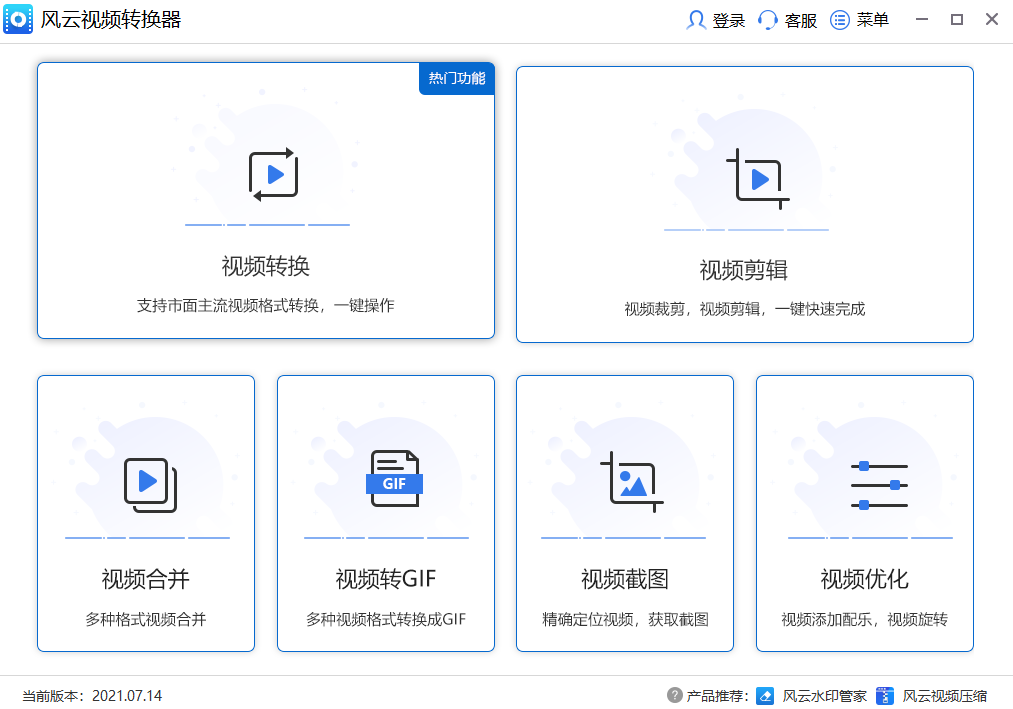
Task: Click text 精确定位视频，获取截图
Action: pos(625,619)
